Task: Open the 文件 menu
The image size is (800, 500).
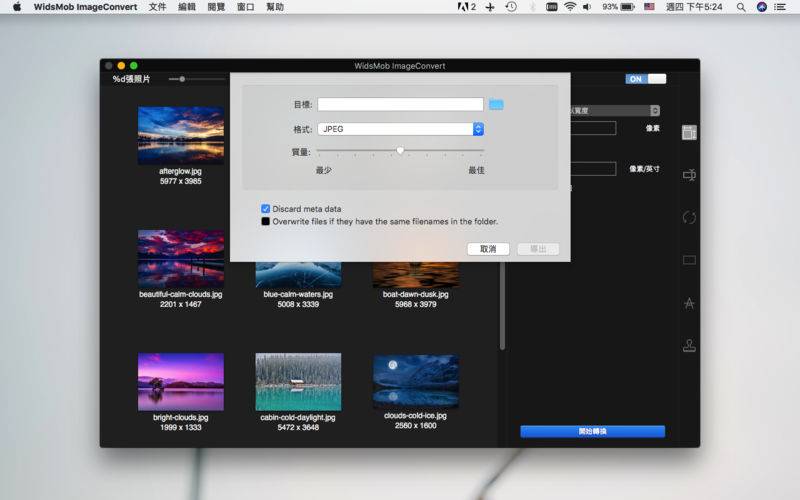Action: [x=158, y=7]
